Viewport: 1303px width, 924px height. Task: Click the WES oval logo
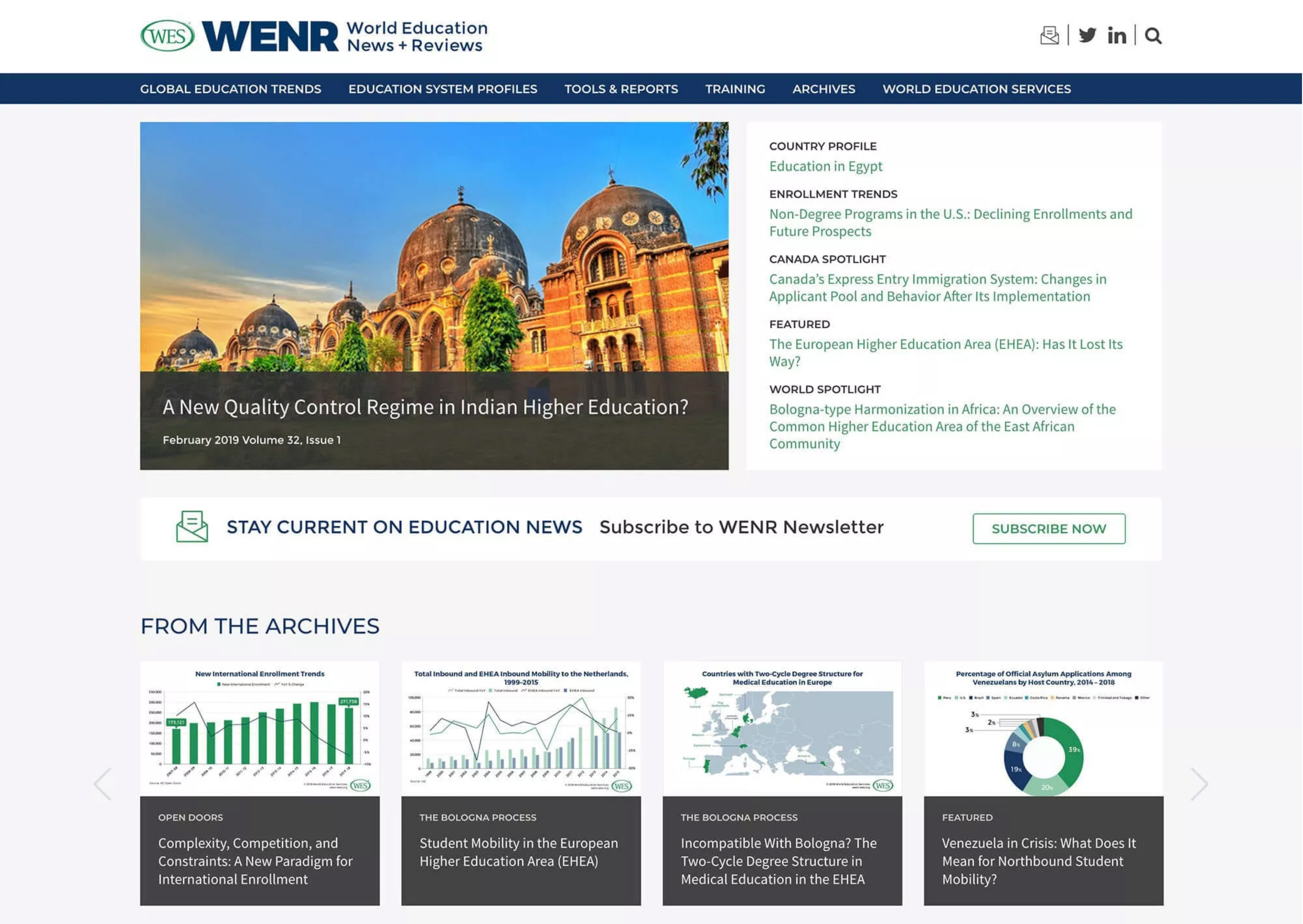click(167, 36)
